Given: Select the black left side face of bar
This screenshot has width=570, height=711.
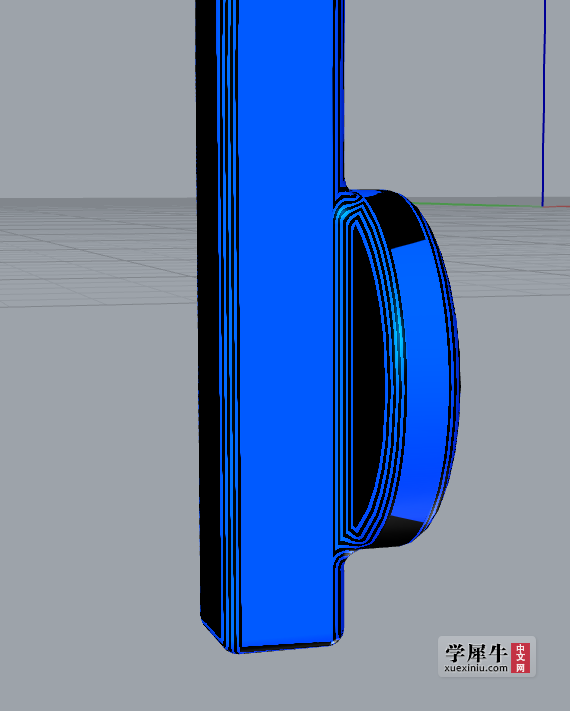Looking at the screenshot, I should [x=208, y=317].
